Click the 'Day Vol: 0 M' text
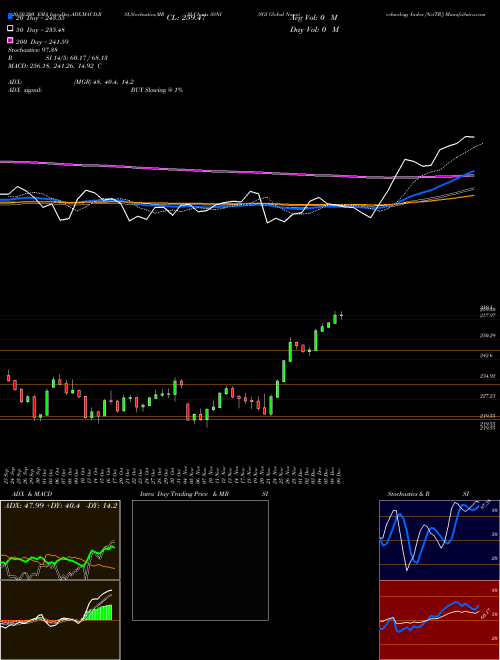This screenshot has width=500, height=660. tap(314, 29)
